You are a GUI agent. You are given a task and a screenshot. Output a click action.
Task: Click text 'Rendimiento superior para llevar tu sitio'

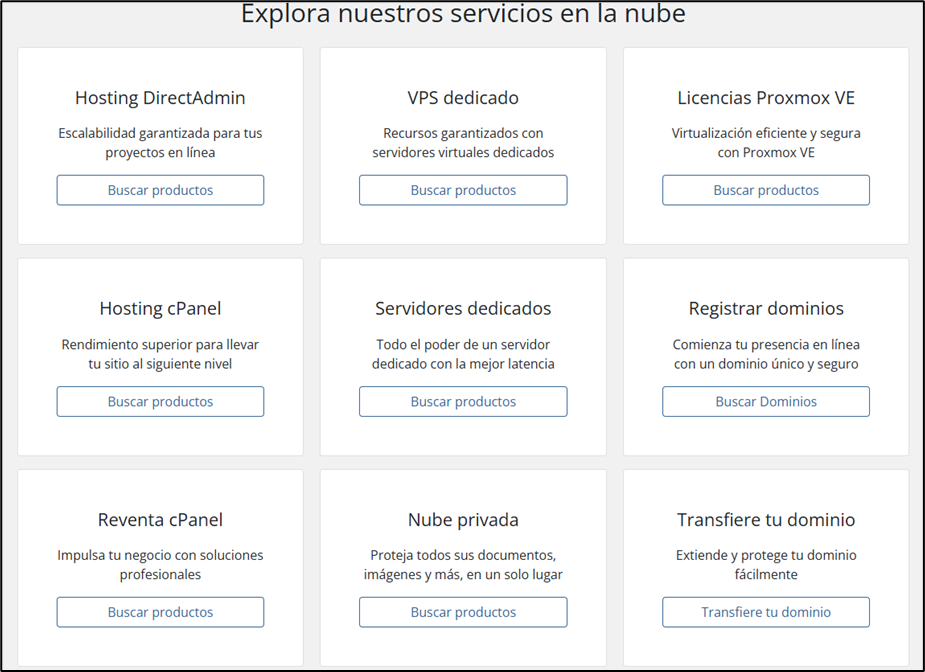click(160, 354)
